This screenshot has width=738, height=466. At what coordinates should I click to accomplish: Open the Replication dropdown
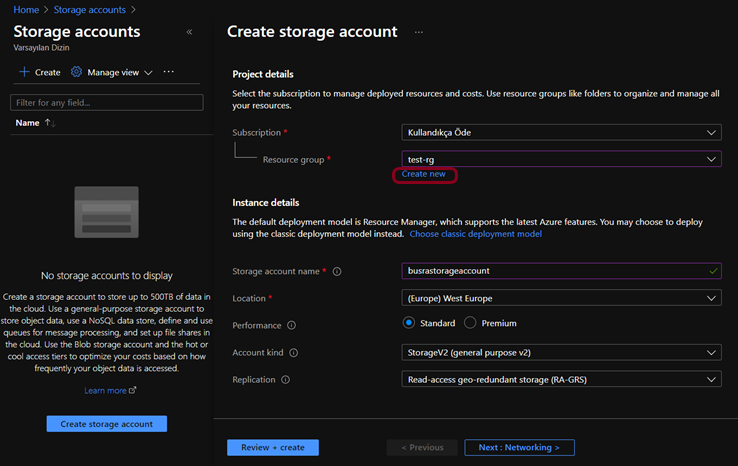561,379
